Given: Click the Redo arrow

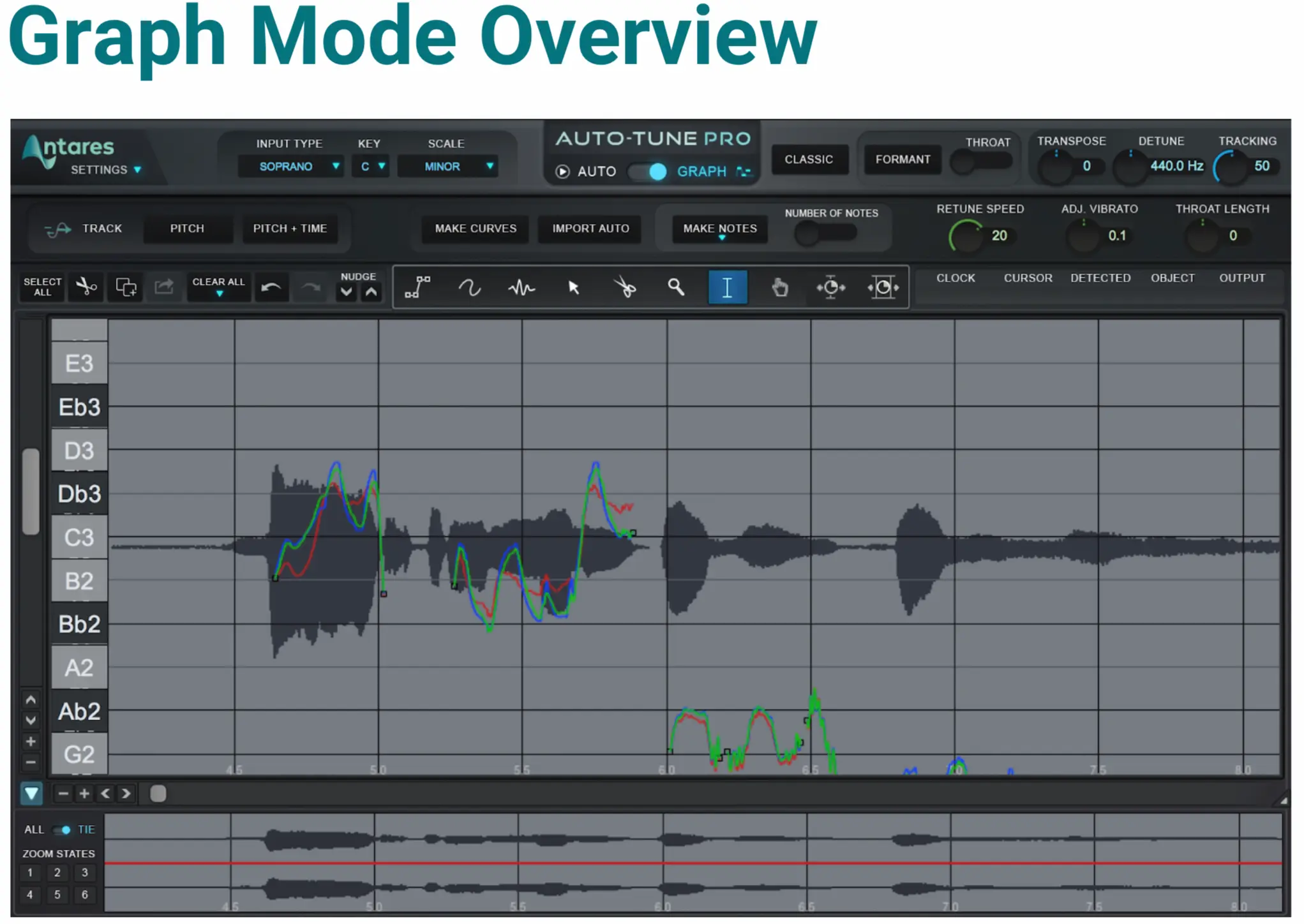Looking at the screenshot, I should point(311,288).
